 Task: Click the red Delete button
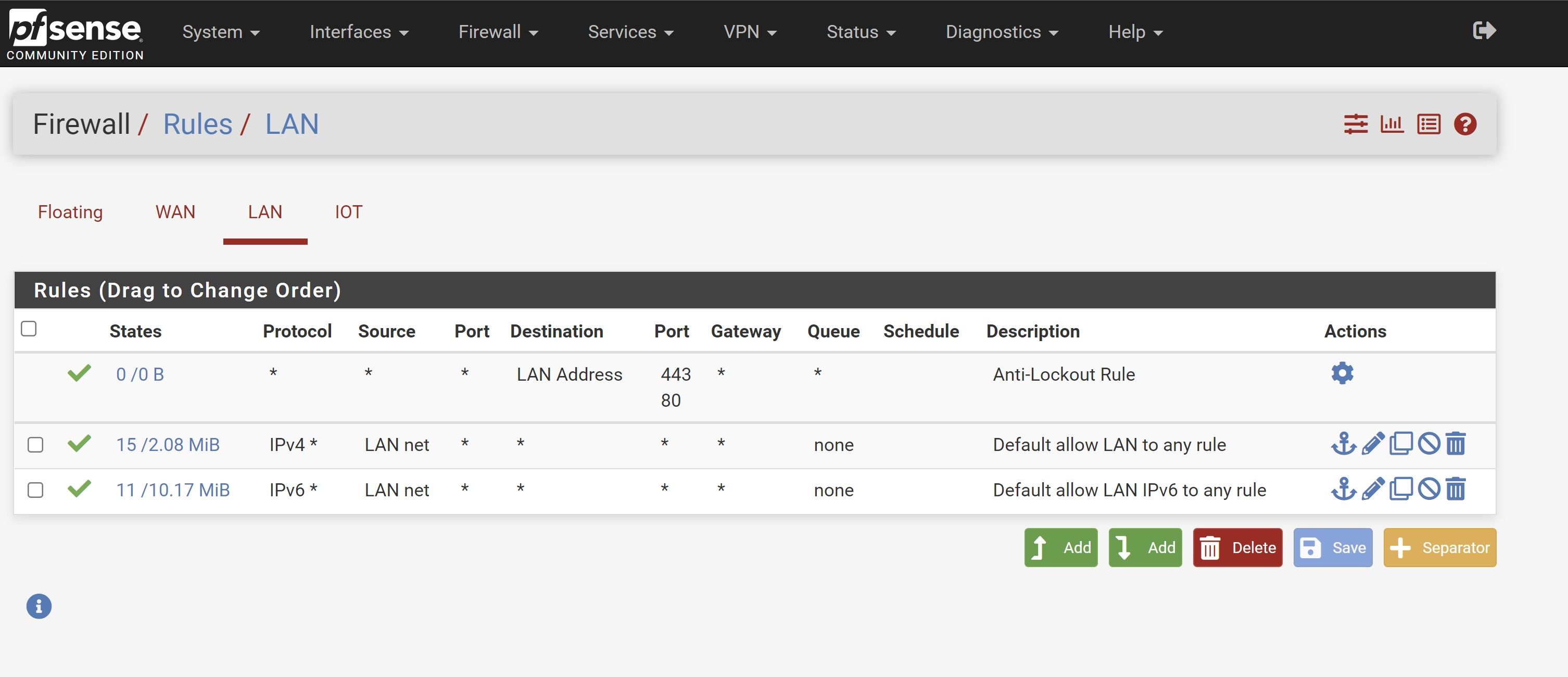coord(1237,547)
